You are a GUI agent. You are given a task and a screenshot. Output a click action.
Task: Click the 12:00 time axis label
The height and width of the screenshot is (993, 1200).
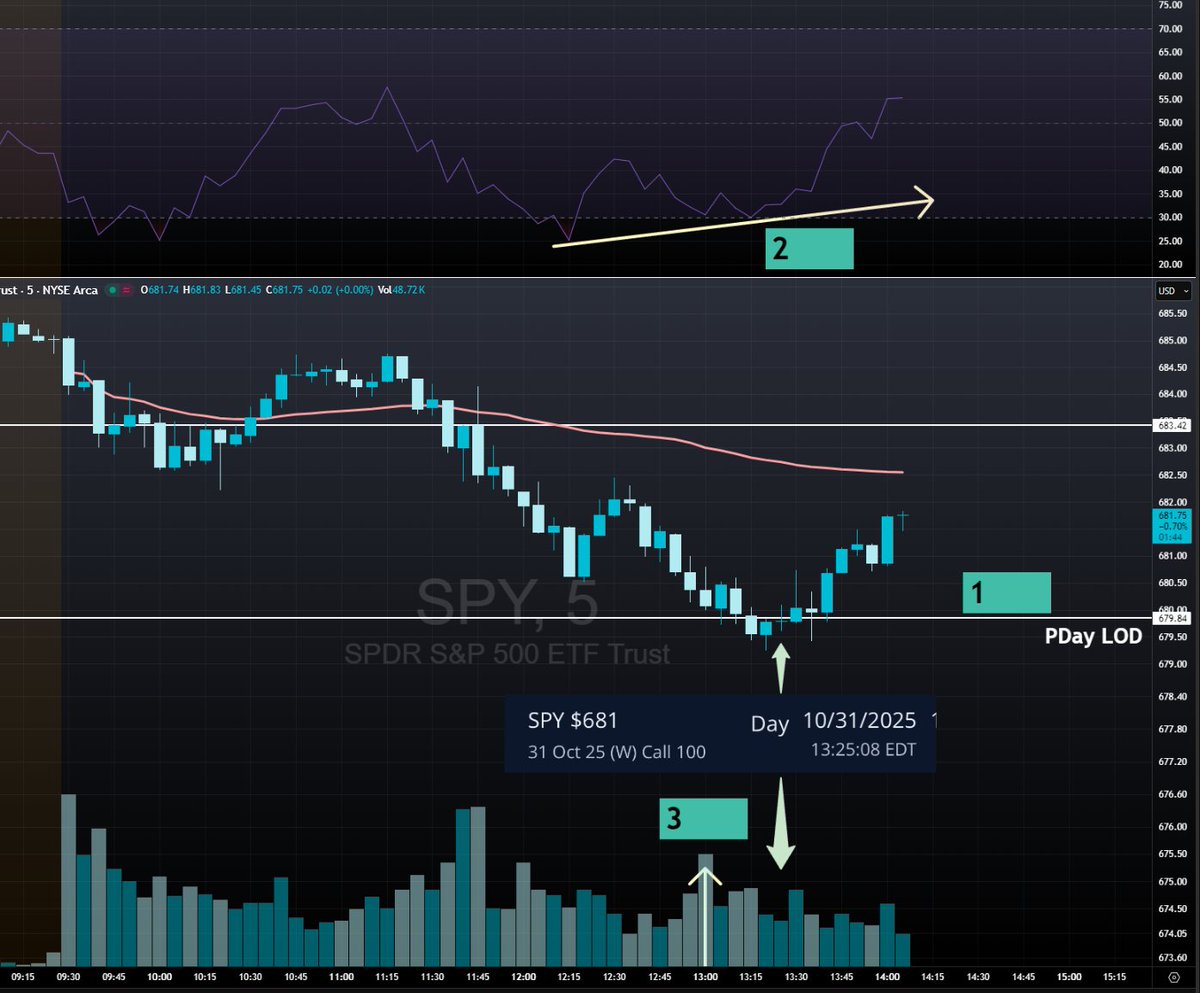coord(523,976)
